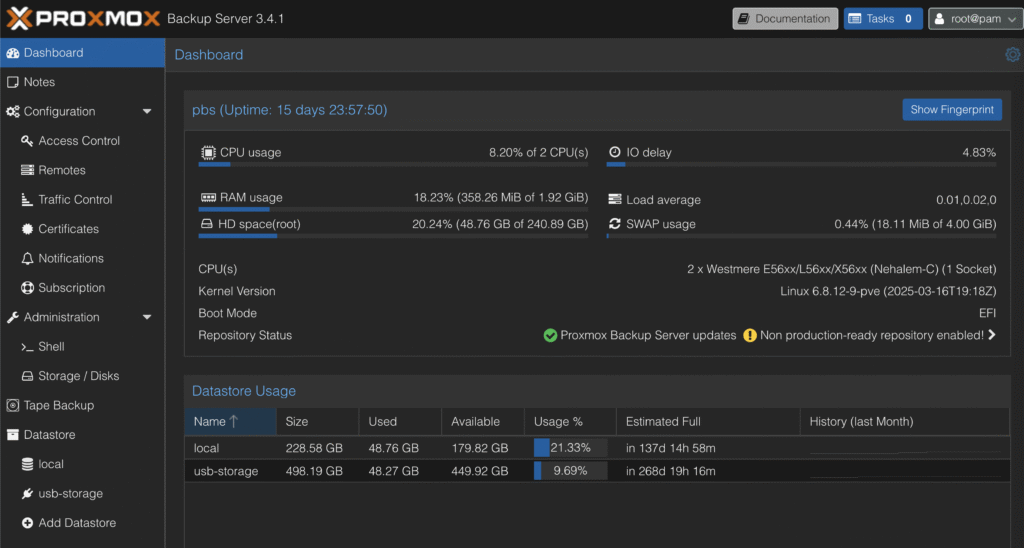This screenshot has width=1024, height=548.
Task: Click the local datastore database icon
Action: (27, 464)
